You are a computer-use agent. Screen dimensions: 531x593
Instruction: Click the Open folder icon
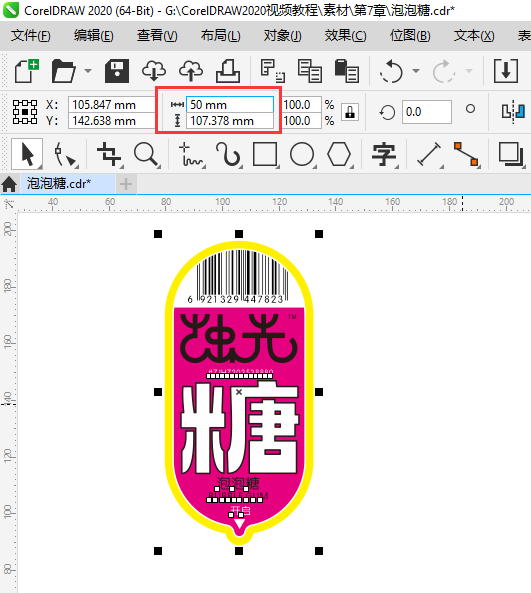(x=63, y=71)
